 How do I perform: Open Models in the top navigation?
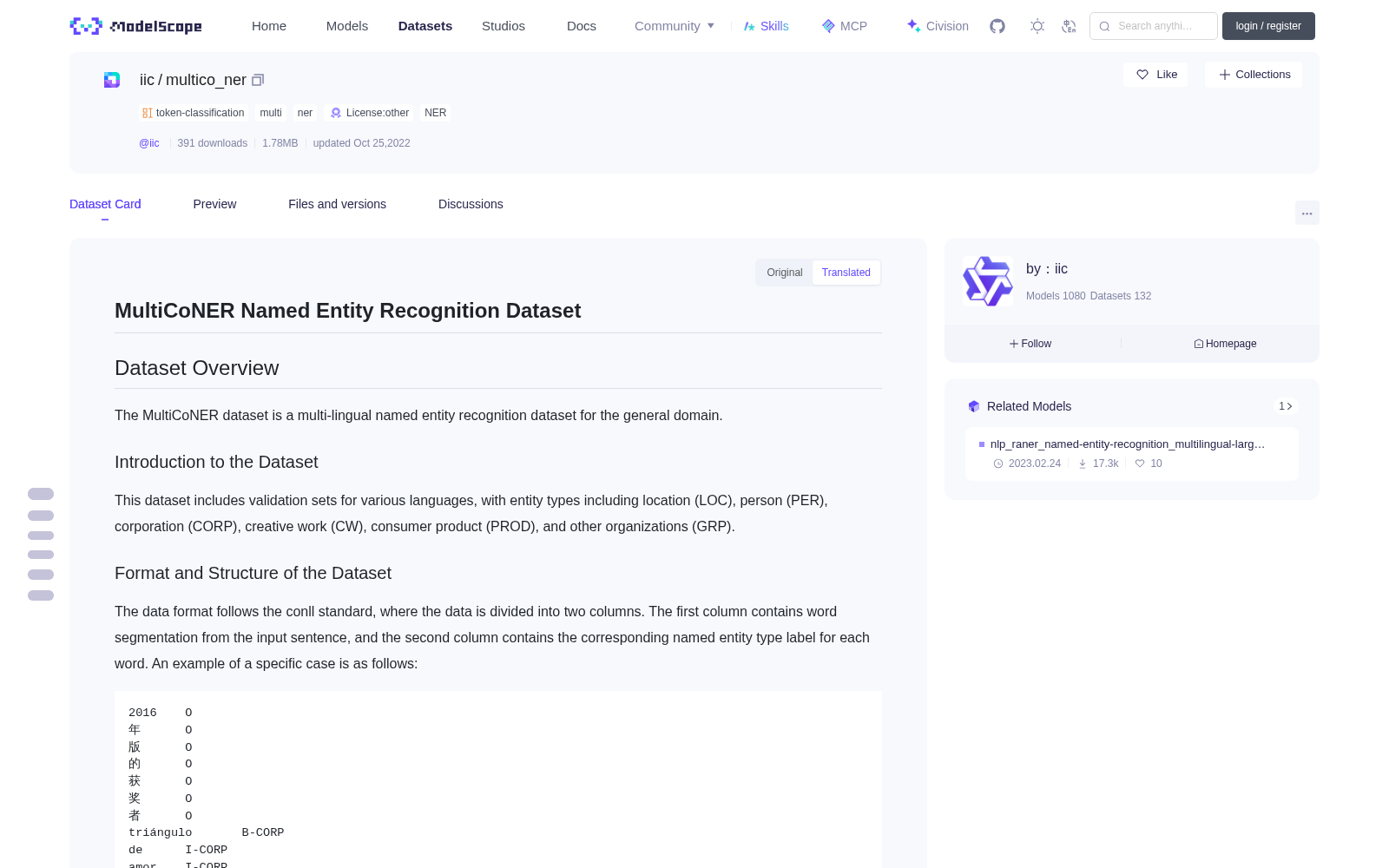(x=347, y=26)
